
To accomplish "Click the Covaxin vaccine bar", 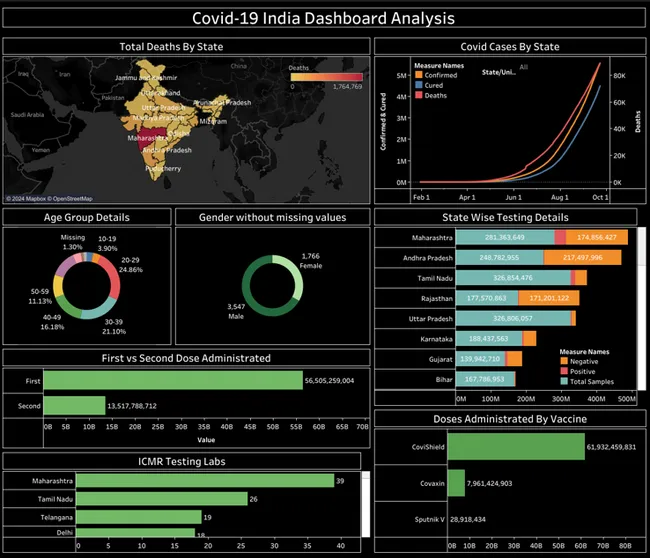I will 456,484.
